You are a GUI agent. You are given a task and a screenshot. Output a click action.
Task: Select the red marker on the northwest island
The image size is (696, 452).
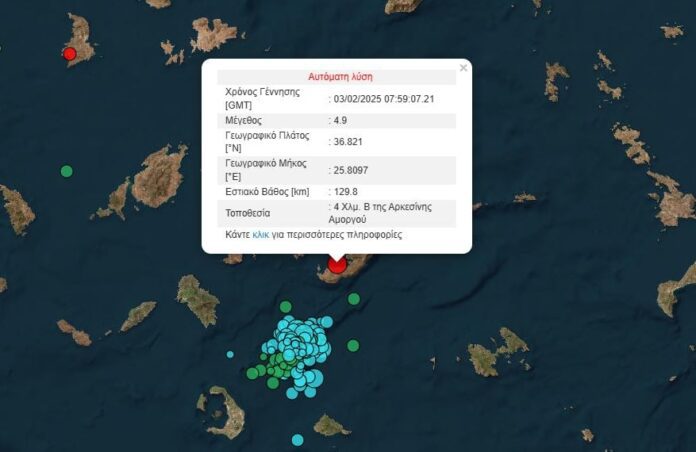pyautogui.click(x=69, y=54)
